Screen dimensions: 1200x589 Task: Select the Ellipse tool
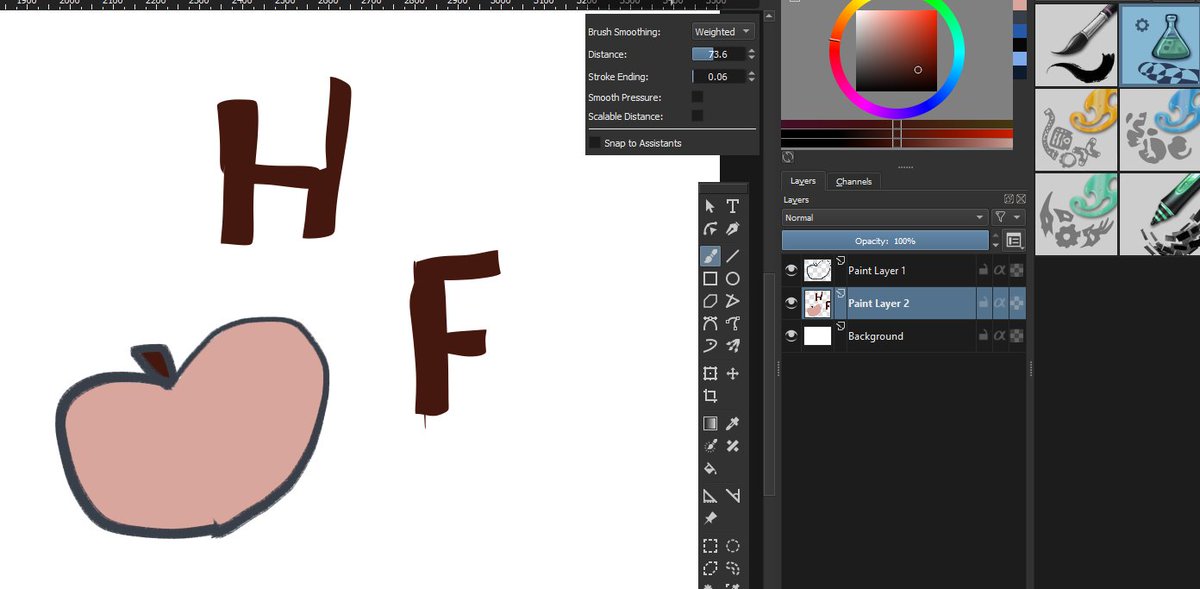click(733, 279)
